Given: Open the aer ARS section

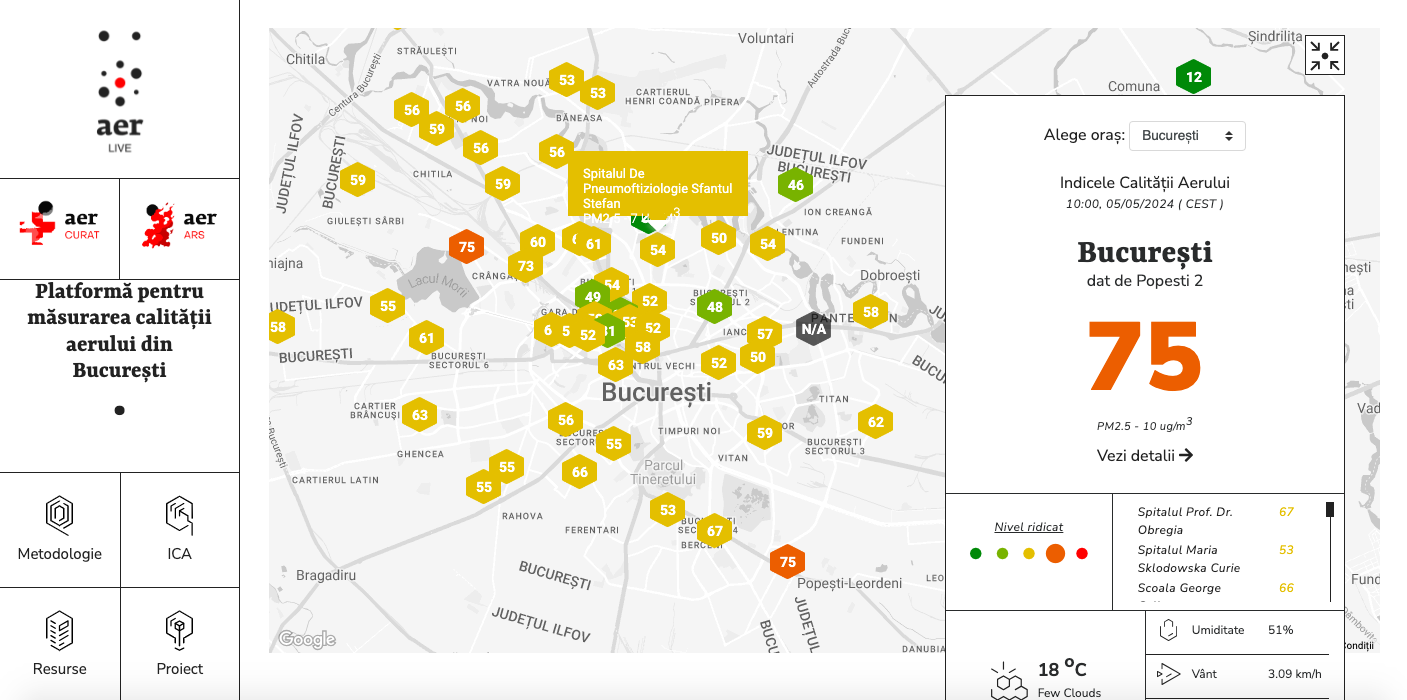Looking at the screenshot, I should [x=180, y=227].
